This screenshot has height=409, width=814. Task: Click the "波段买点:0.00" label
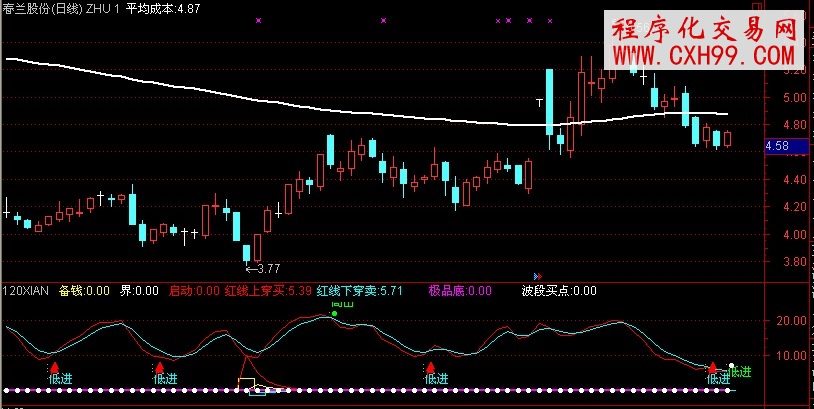(559, 291)
